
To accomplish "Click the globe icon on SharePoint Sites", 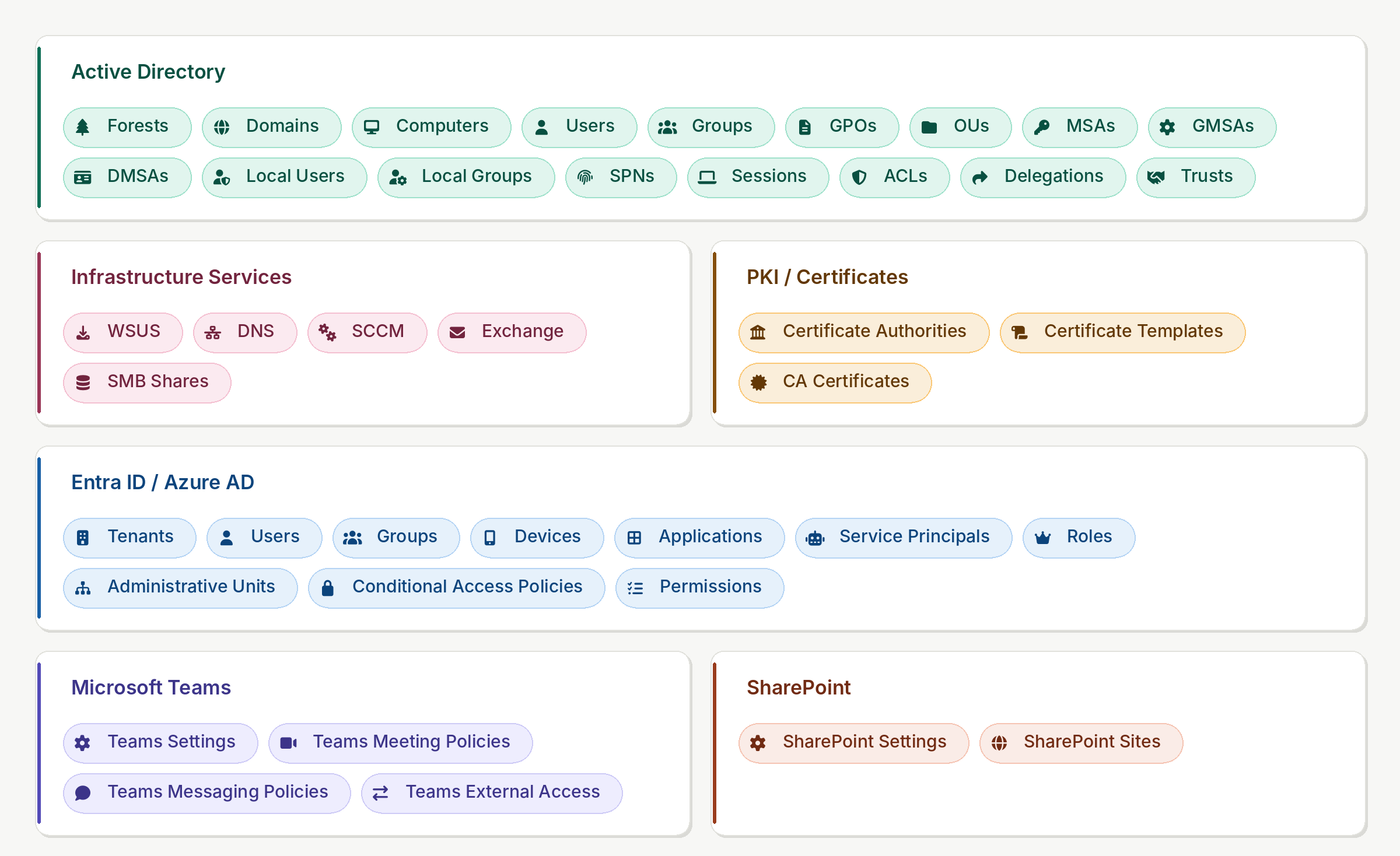I will point(999,742).
